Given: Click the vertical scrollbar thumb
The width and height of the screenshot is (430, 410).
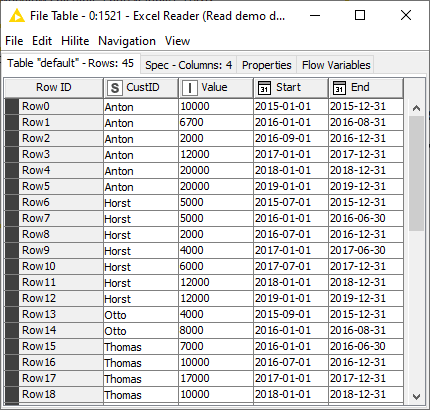Looking at the screenshot, I should tap(416, 173).
